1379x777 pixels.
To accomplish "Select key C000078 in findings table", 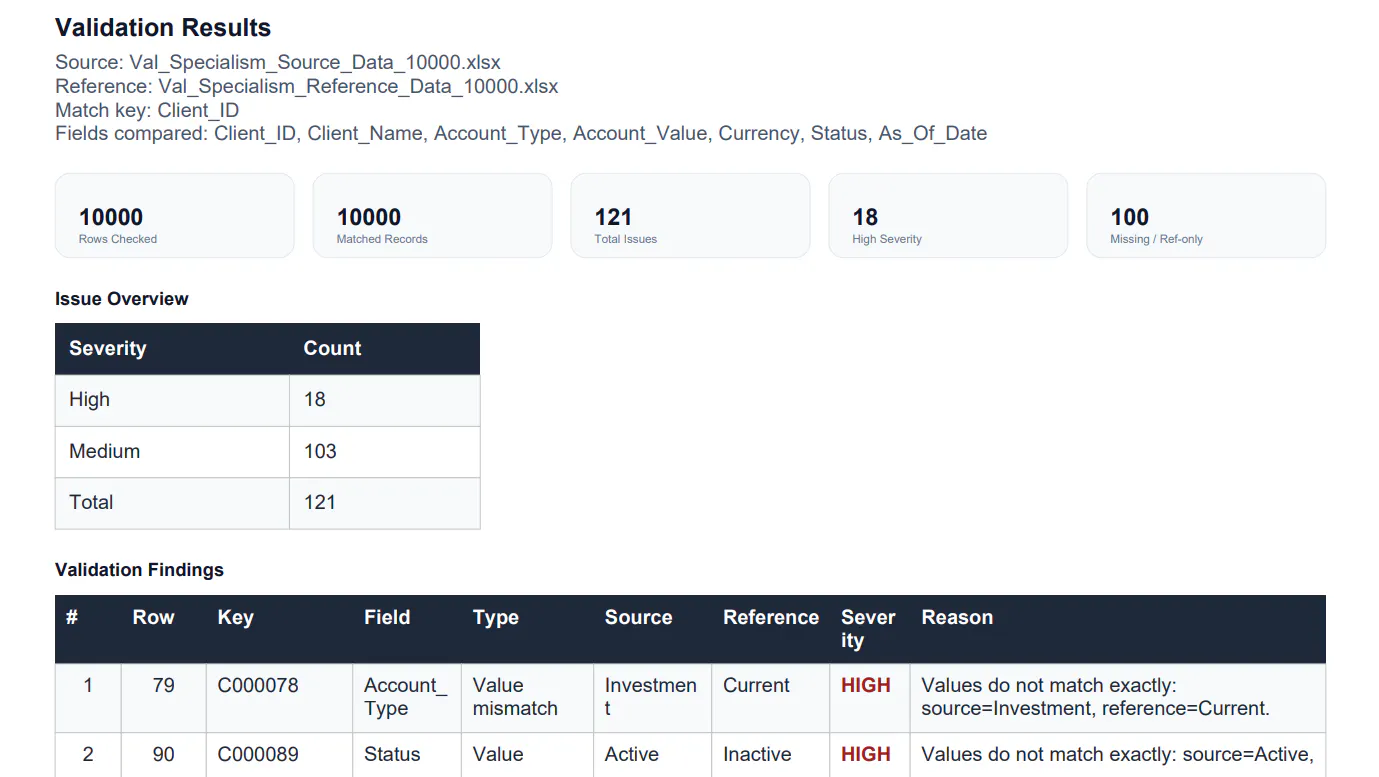I will pyautogui.click(x=258, y=686).
